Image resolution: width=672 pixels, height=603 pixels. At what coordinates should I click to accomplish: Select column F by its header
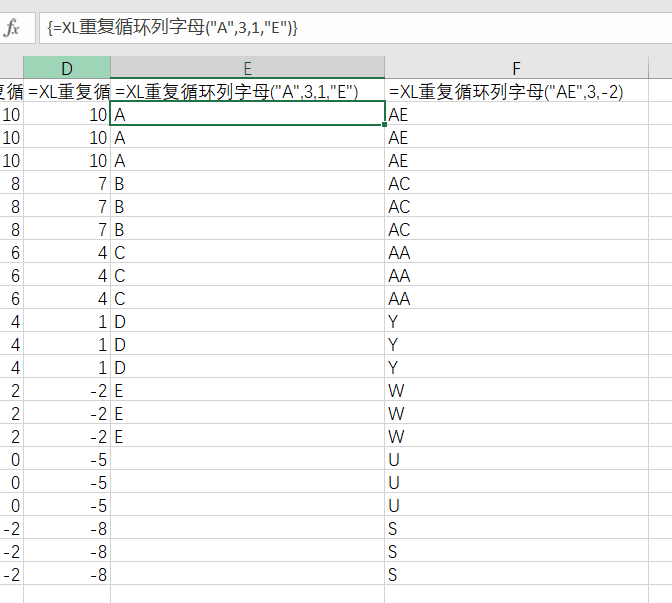coord(516,68)
